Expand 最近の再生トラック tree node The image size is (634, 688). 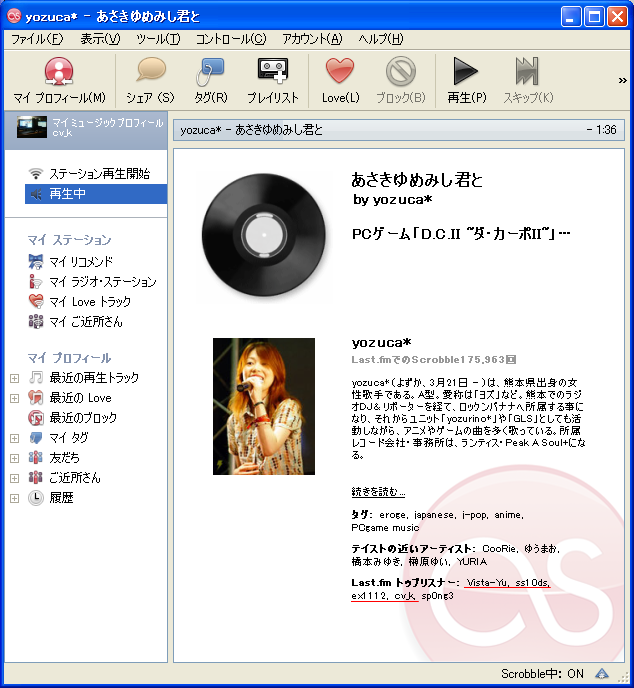pyautogui.click(x=14, y=378)
